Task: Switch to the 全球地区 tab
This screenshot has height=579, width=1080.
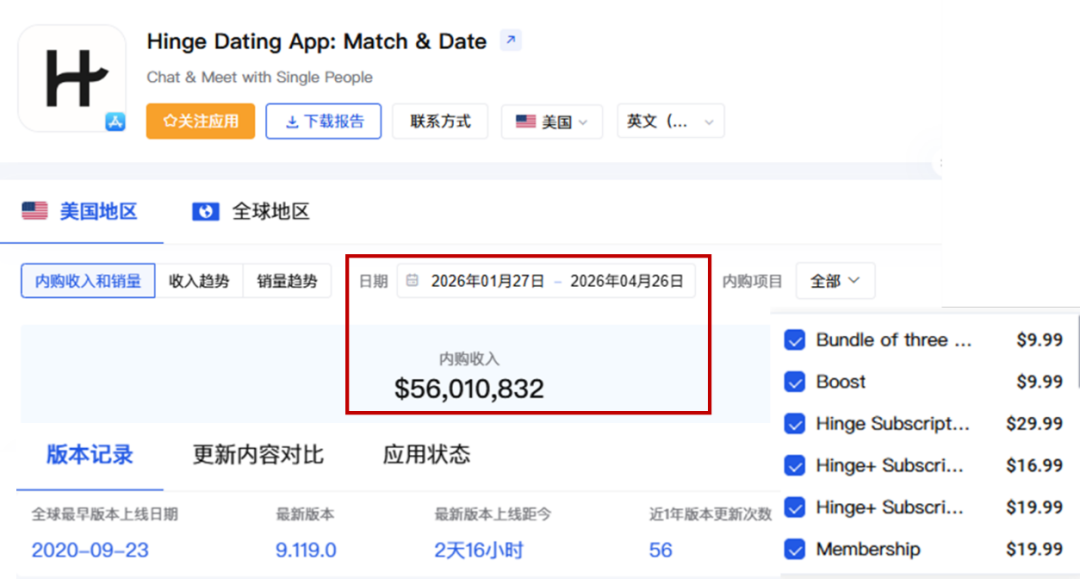Action: (x=251, y=211)
